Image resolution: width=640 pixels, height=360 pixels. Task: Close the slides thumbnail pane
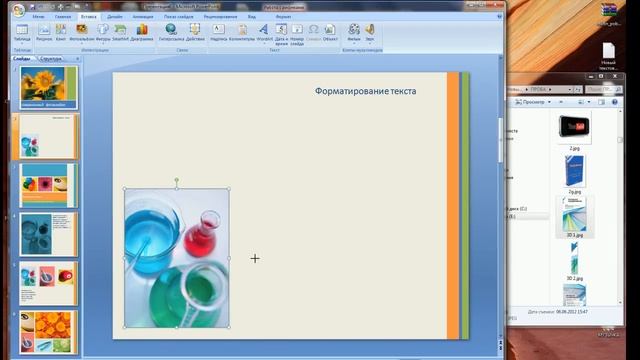click(78, 59)
